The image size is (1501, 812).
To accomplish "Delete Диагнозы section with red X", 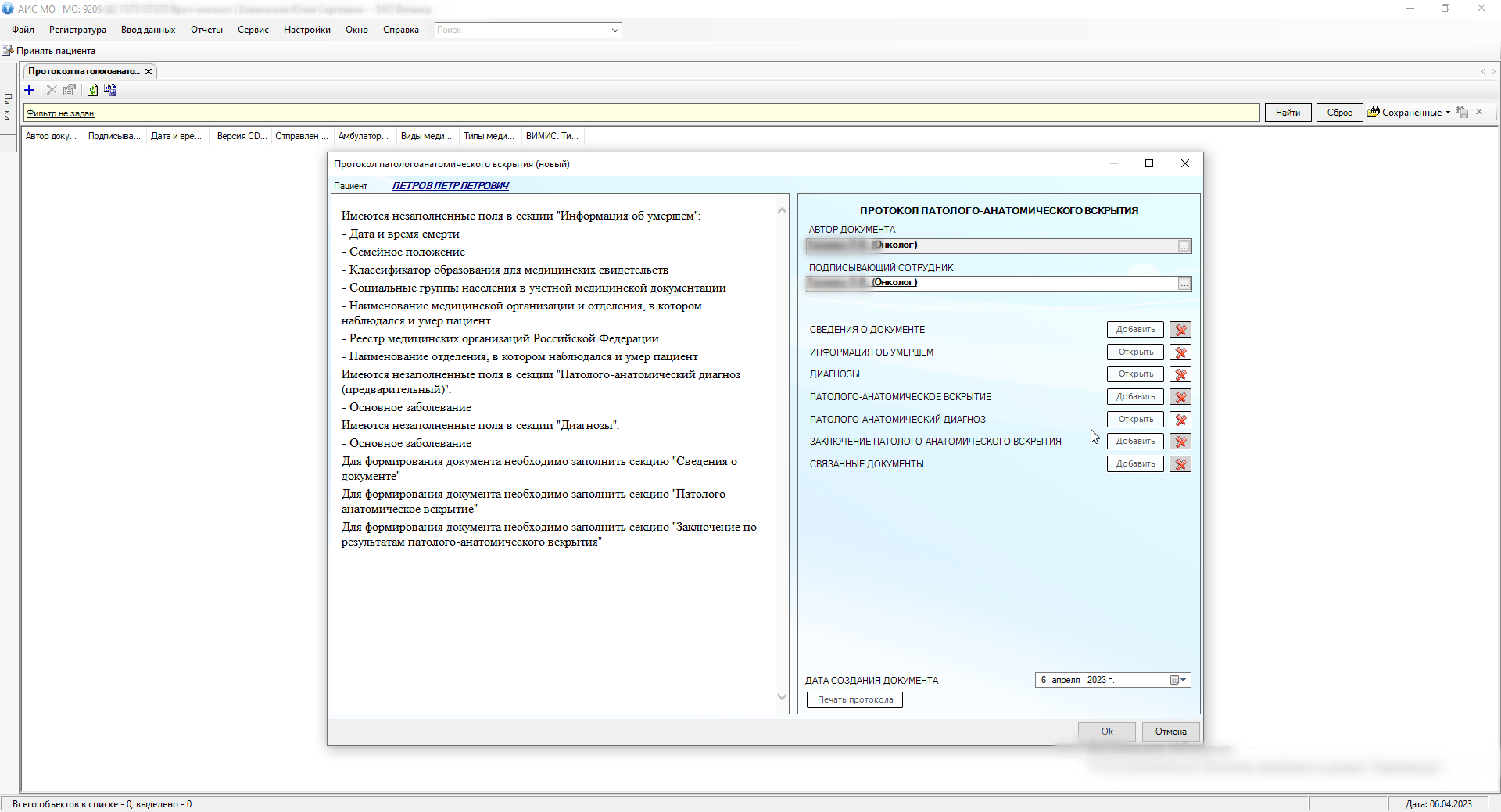I will pos(1180,374).
